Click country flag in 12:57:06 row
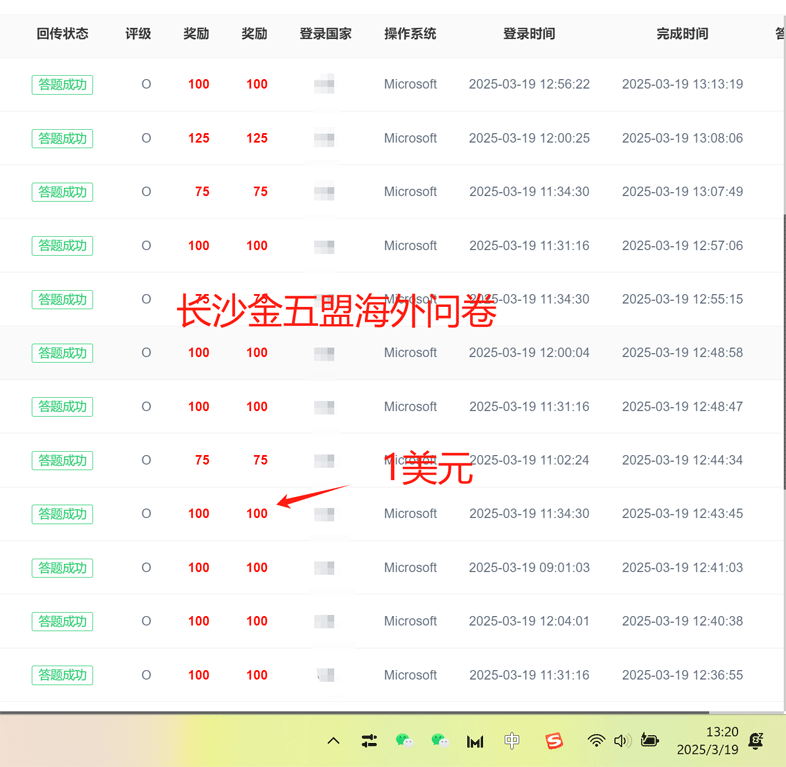Image resolution: width=786 pixels, height=767 pixels. 324,246
